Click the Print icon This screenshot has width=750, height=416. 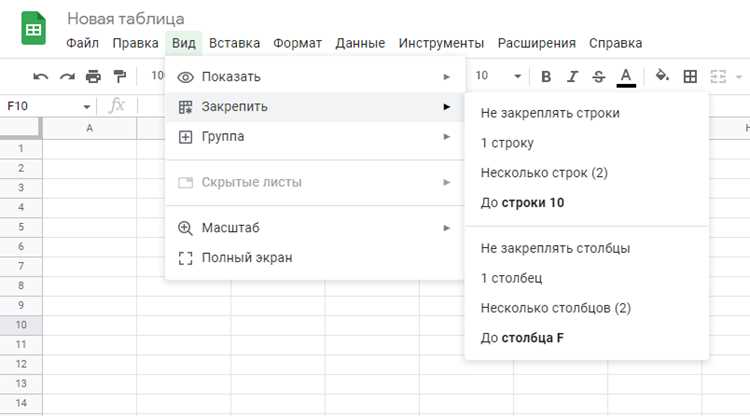[x=93, y=77]
